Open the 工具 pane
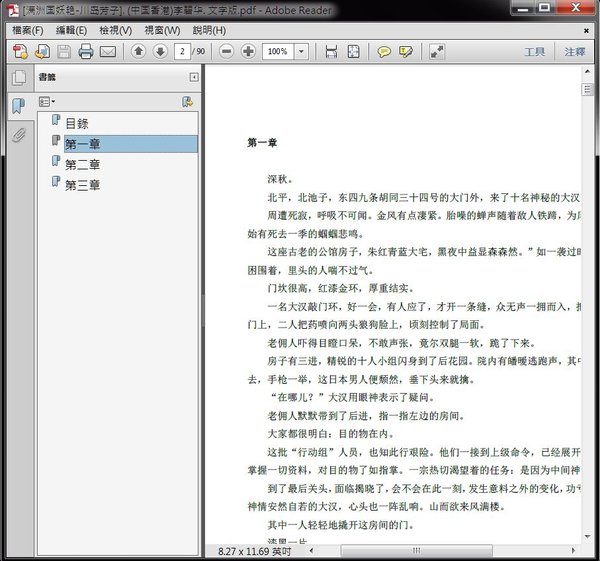The width and height of the screenshot is (600, 561). pos(535,52)
